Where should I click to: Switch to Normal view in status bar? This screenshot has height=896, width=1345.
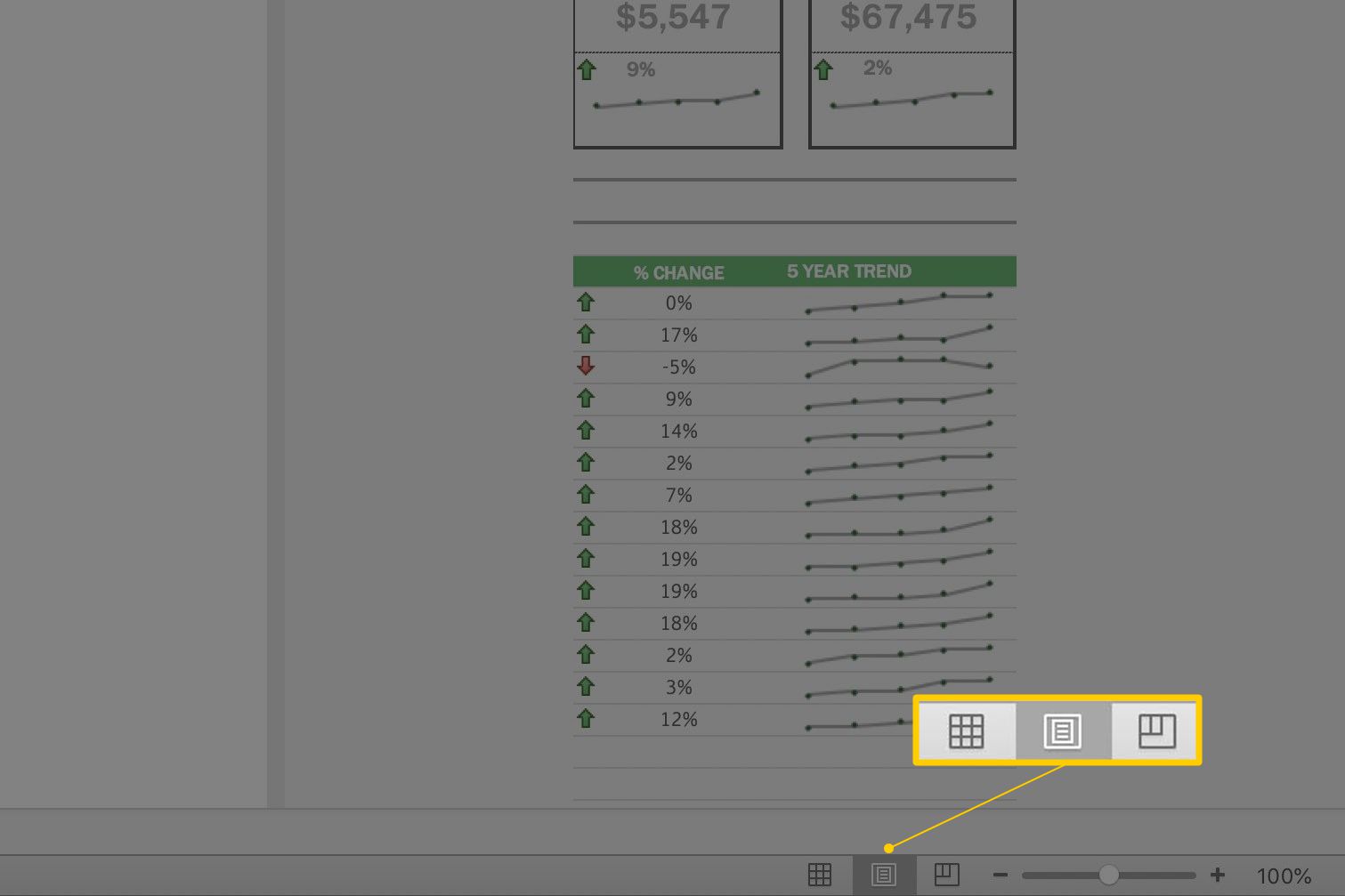coord(820,876)
